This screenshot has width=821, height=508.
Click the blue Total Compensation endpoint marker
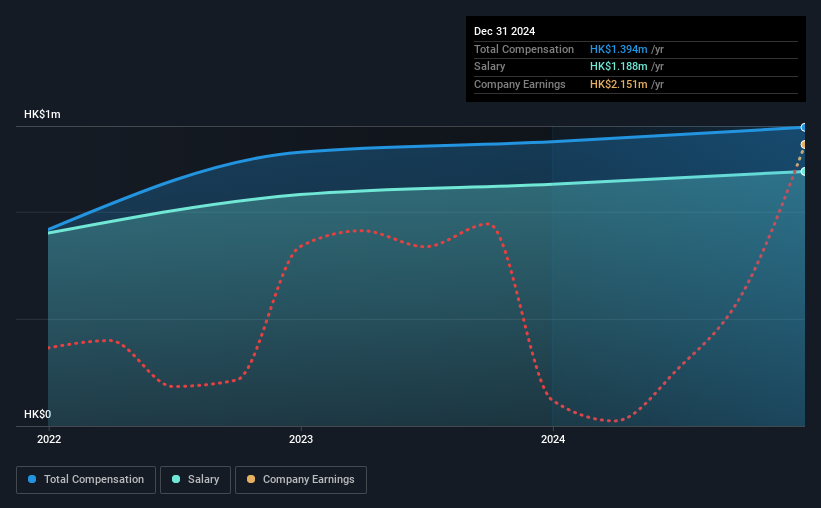click(x=803, y=127)
